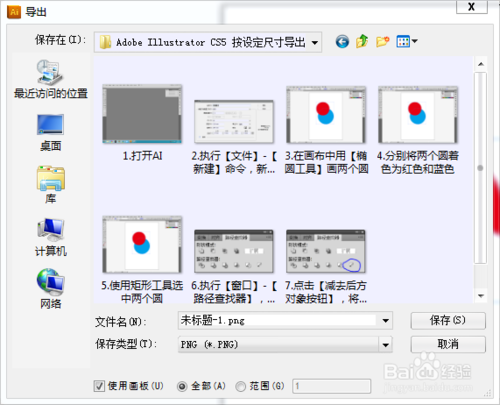Click the file list scroll up arrow

[x=481, y=64]
